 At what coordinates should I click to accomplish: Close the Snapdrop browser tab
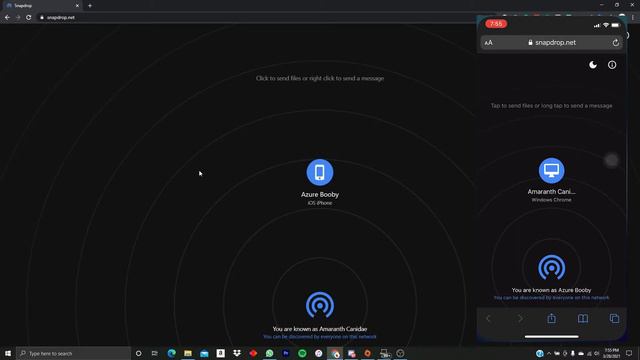point(77,6)
